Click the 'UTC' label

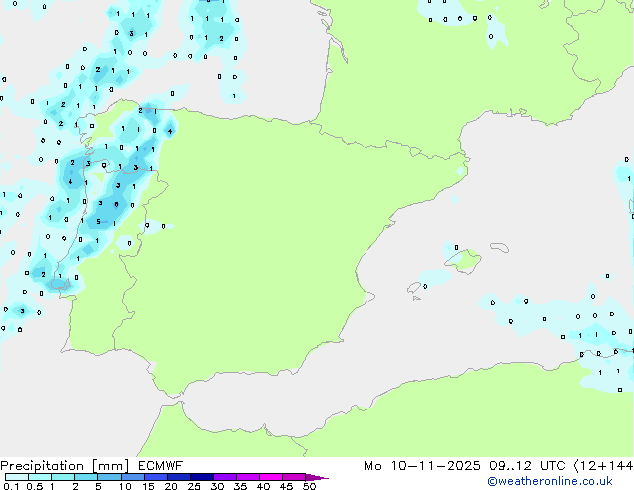tap(553, 466)
